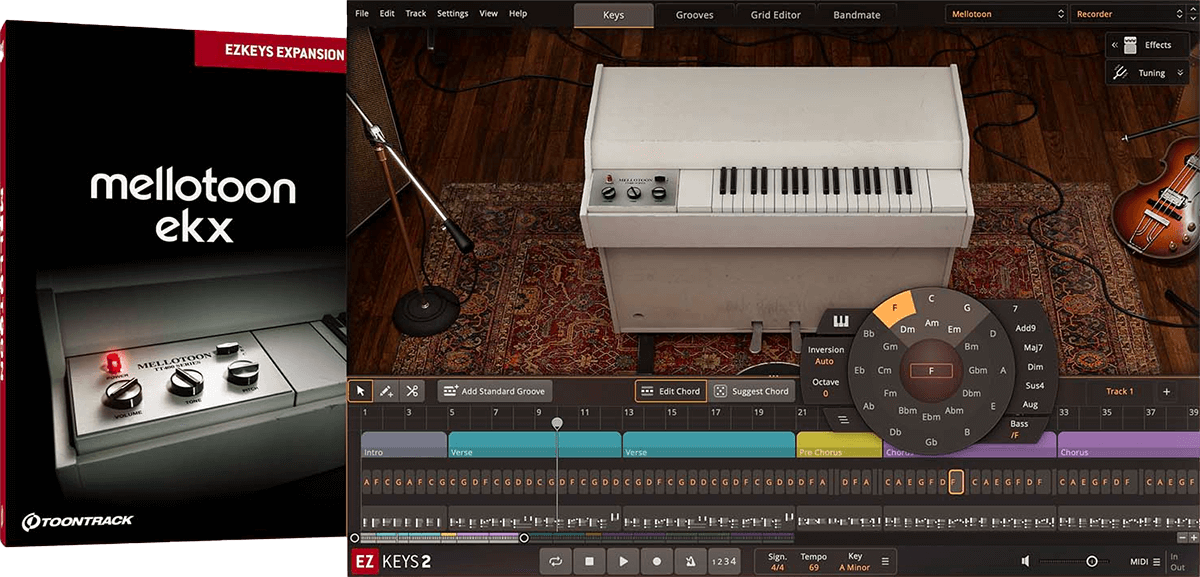Choose the 7 chord type

1014,308
